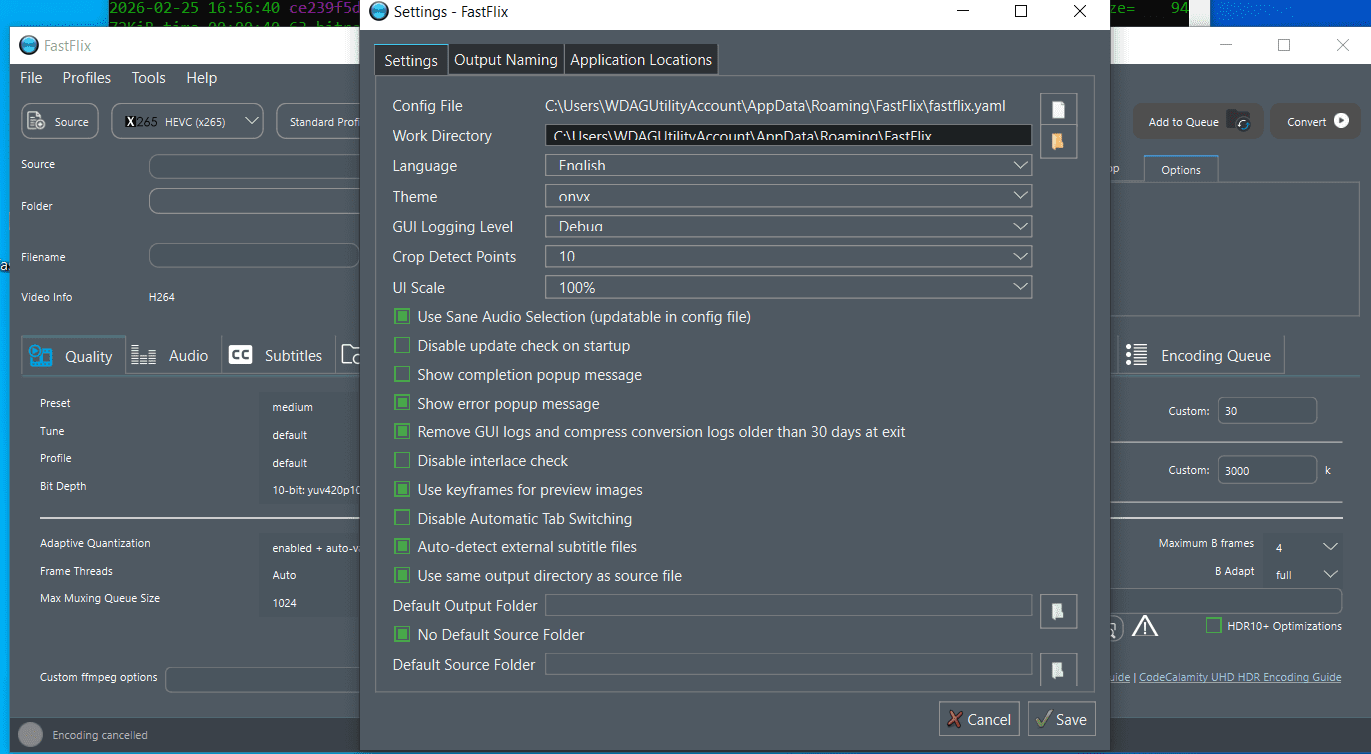Screen dimensions: 1371x754
Task: Browse for Work Directory via folder icon
Action: coord(1059,141)
